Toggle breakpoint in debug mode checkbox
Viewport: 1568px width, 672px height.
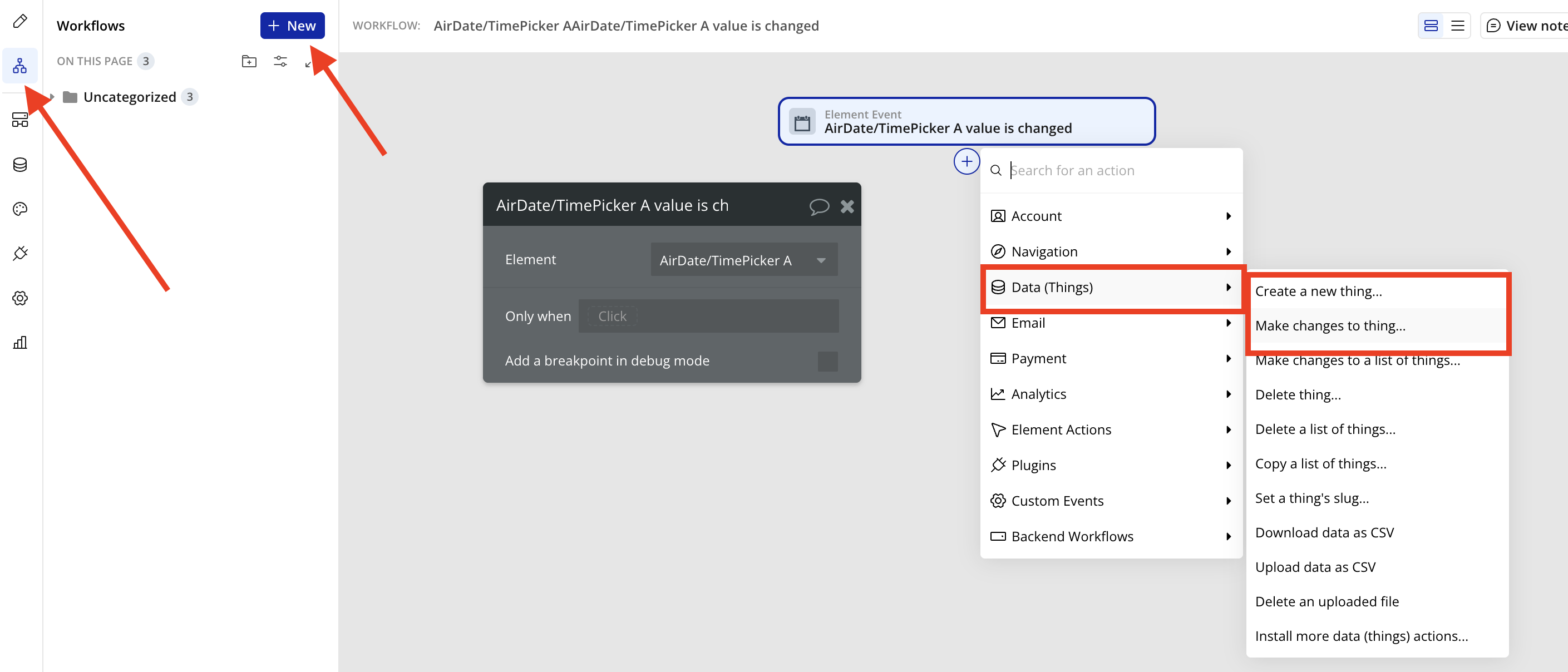(x=827, y=362)
